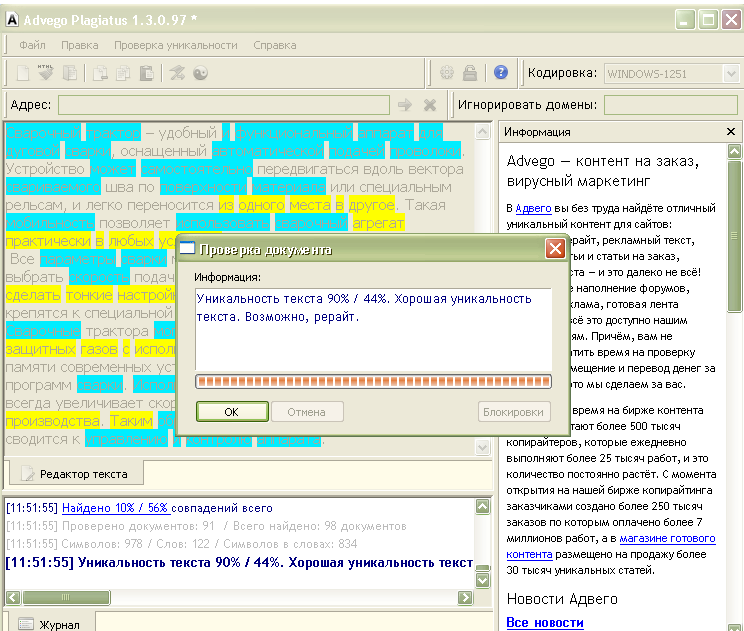The image size is (744, 631).
Task: Open help with the blue question icon
Action: (x=501, y=73)
